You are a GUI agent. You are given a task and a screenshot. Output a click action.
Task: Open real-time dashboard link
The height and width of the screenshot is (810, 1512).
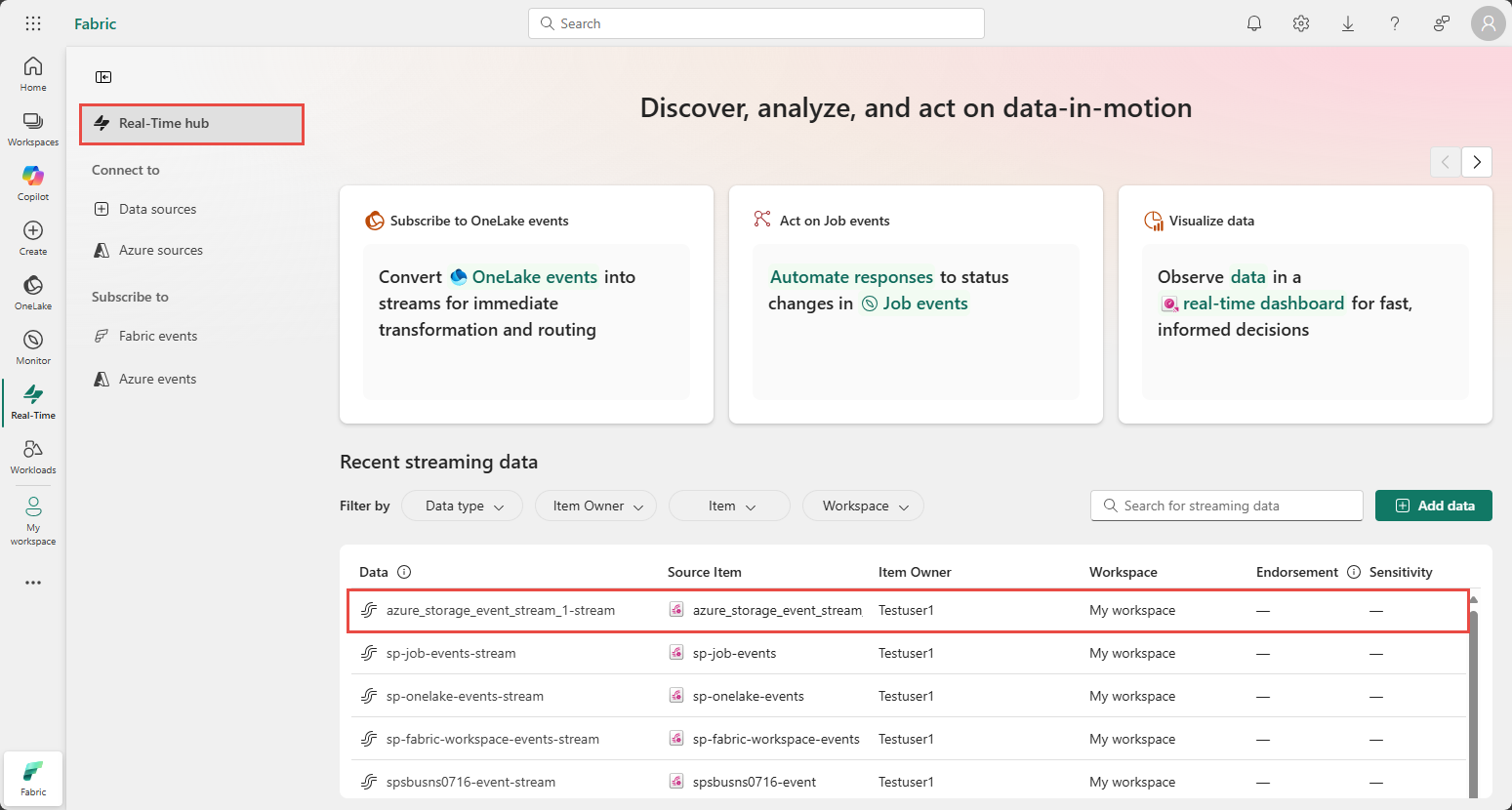click(1252, 304)
